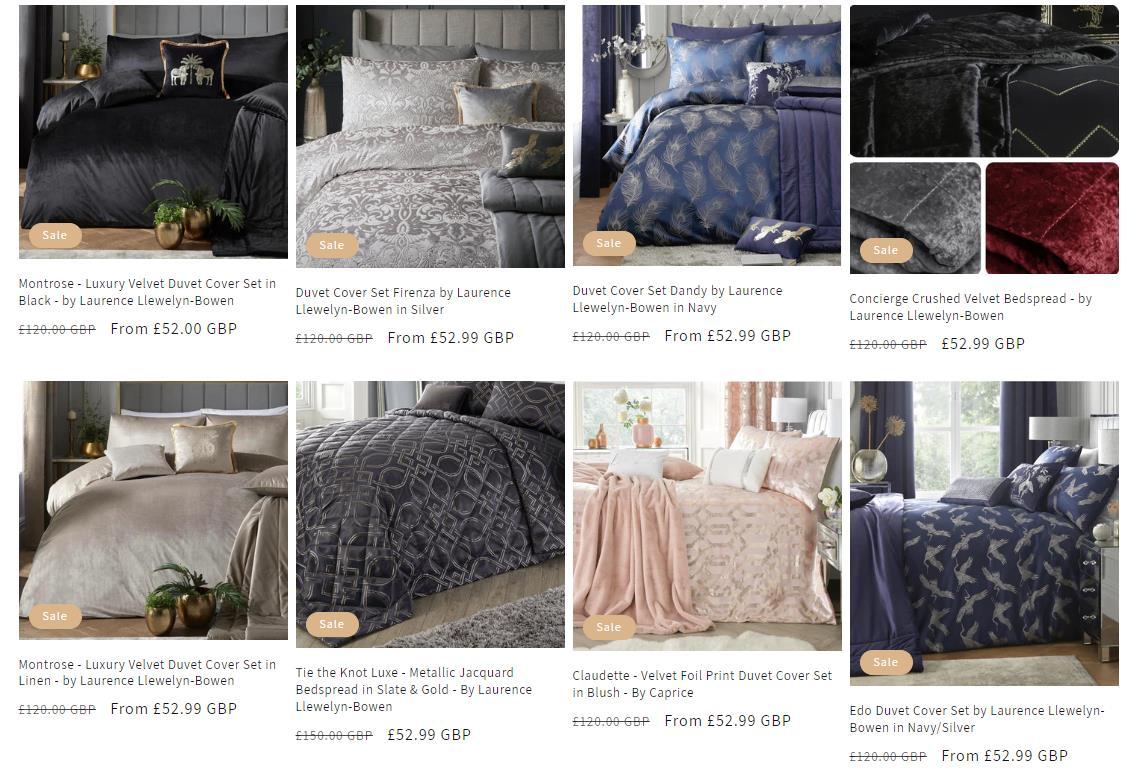Click the Duvet Cover Set Firenza in Silver title

403,301
